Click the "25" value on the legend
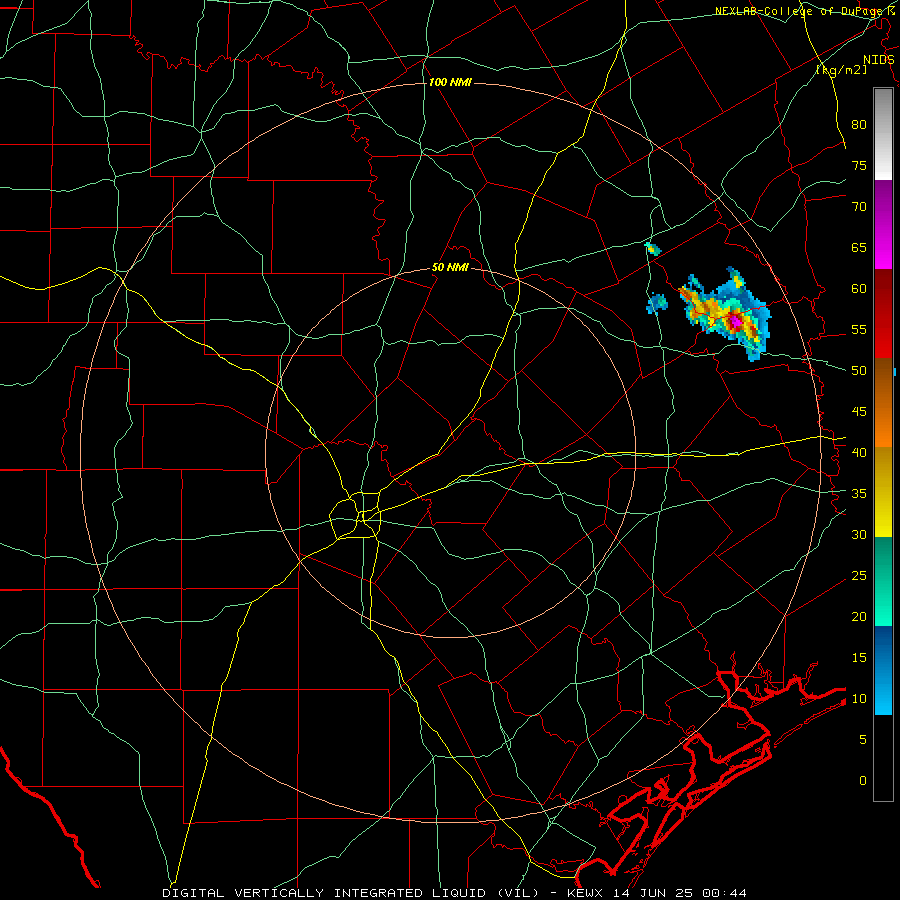 click(859, 576)
